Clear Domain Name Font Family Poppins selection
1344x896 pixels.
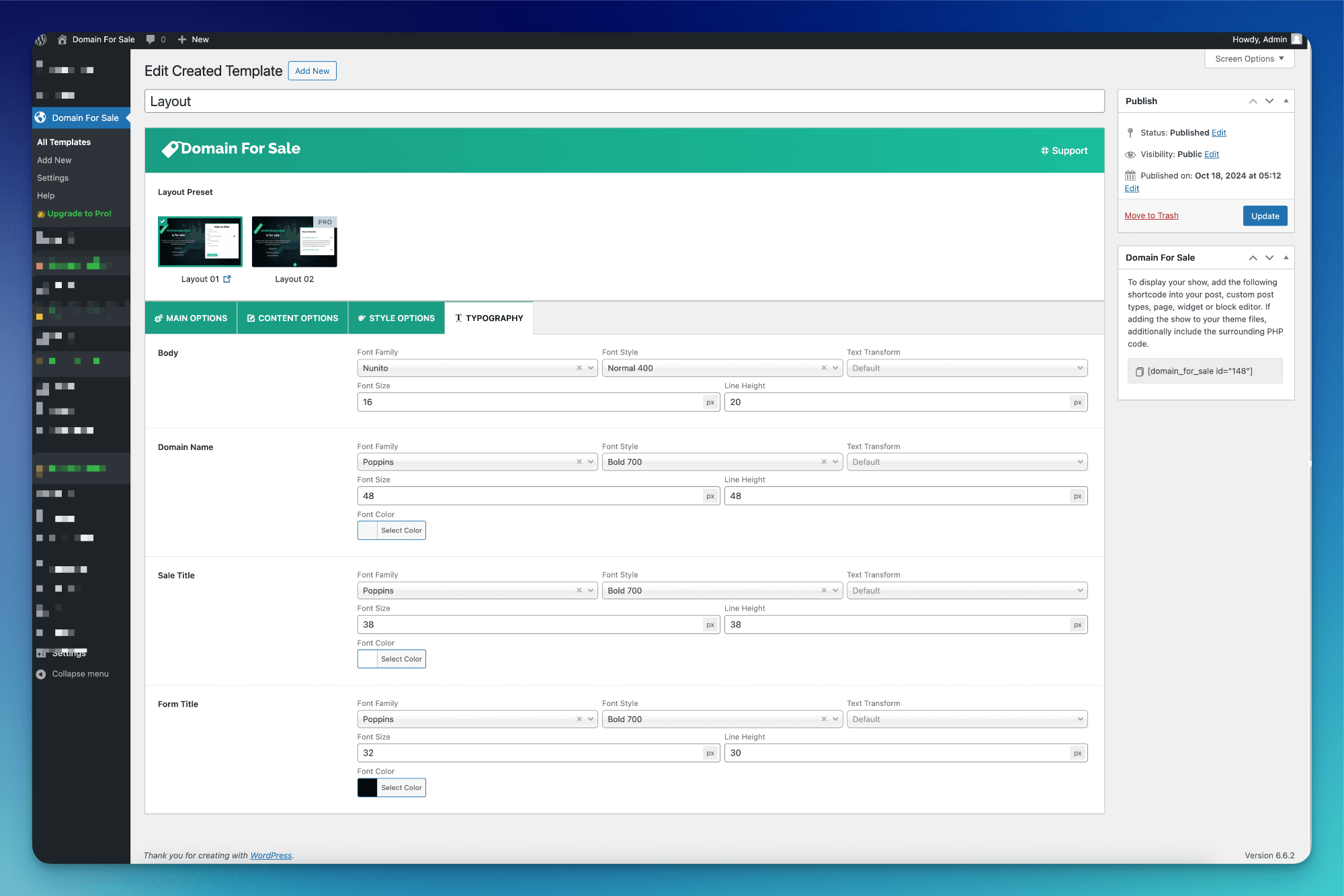[579, 462]
